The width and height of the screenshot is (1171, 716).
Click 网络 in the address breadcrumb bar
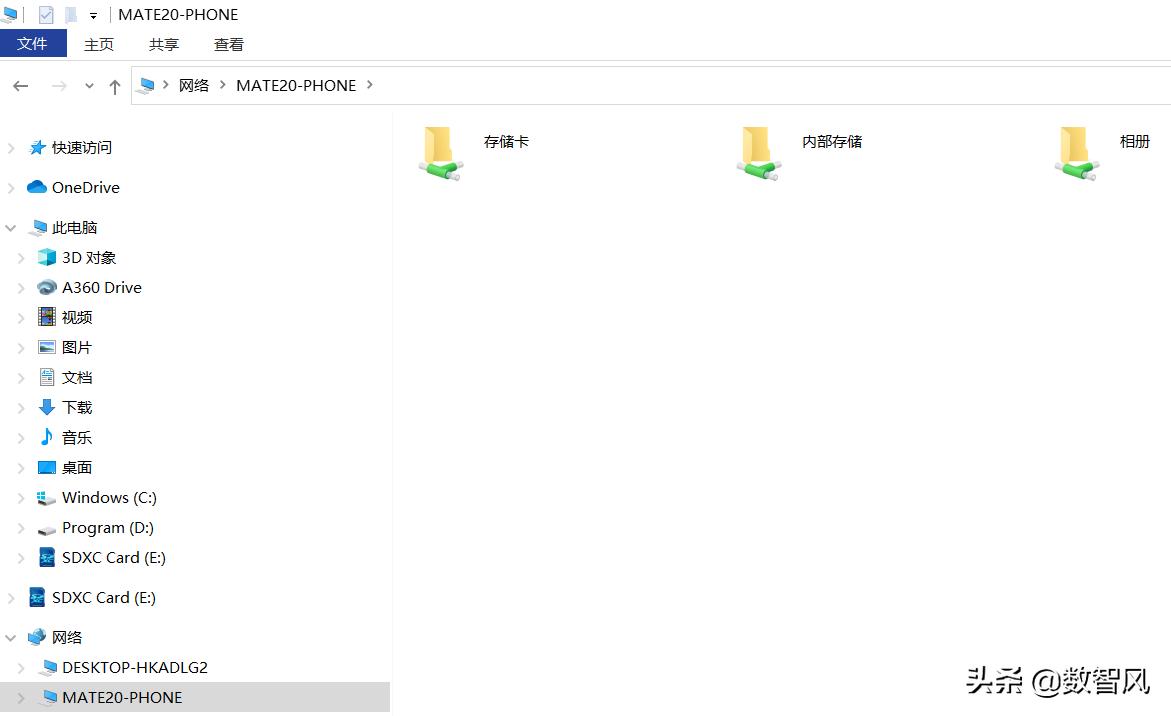(x=194, y=85)
